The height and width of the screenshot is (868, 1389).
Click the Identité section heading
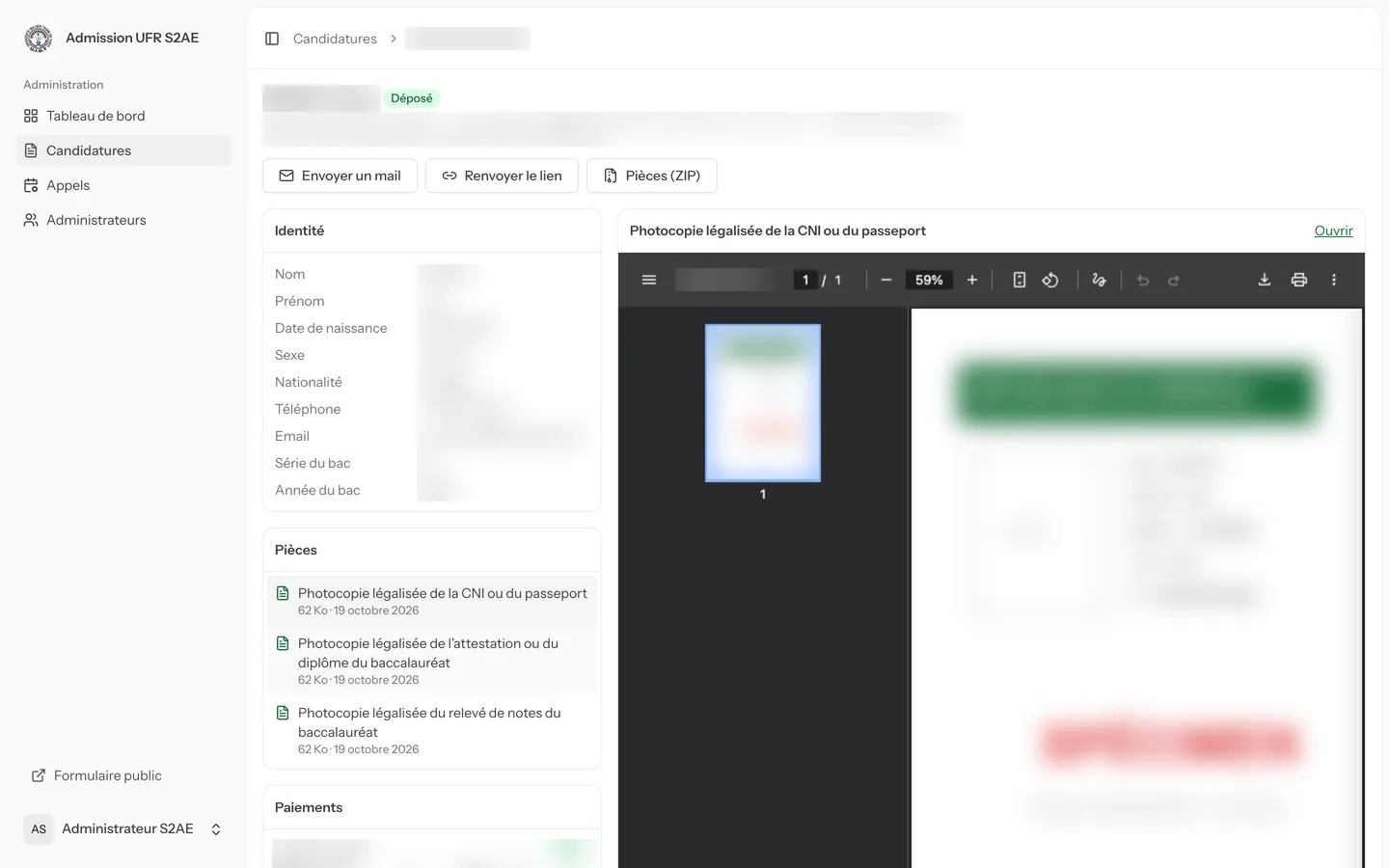coord(299,231)
